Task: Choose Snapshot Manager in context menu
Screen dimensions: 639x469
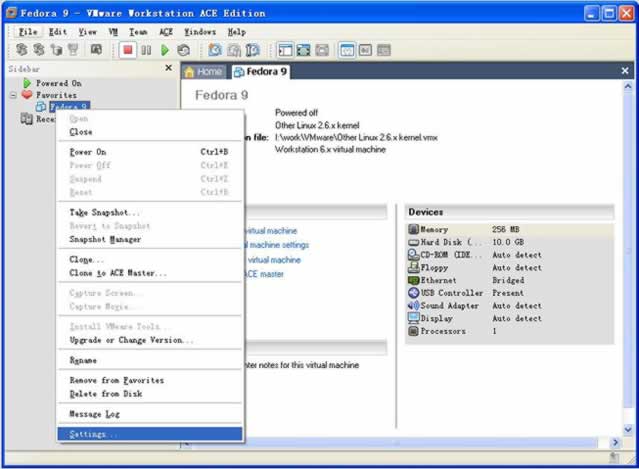Action: pyautogui.click(x=150, y=239)
